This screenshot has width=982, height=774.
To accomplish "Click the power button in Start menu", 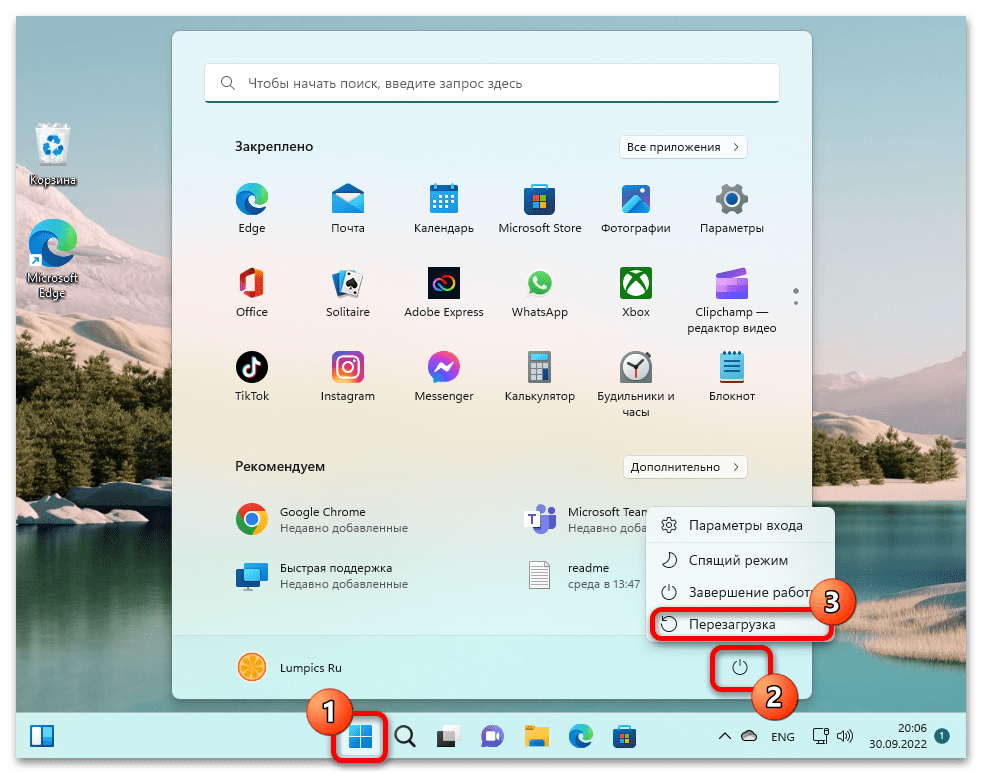I will (x=740, y=668).
